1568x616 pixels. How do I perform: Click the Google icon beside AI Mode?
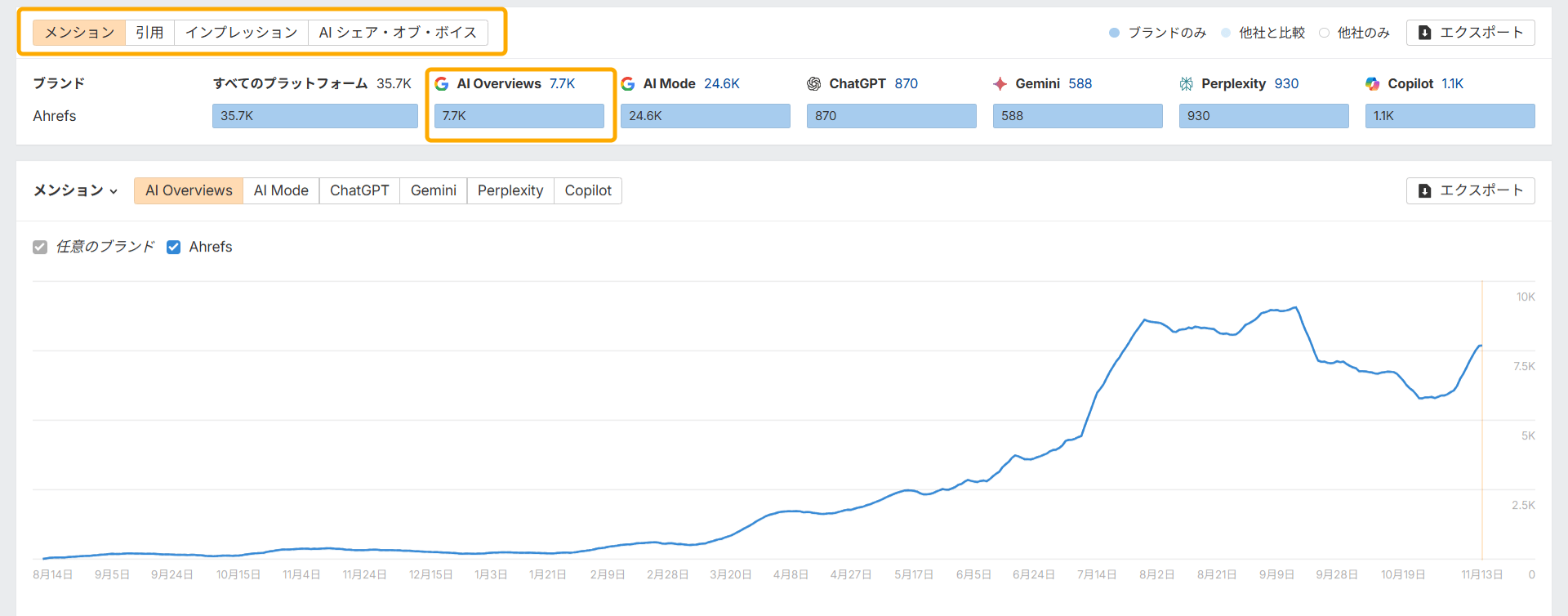click(x=628, y=84)
